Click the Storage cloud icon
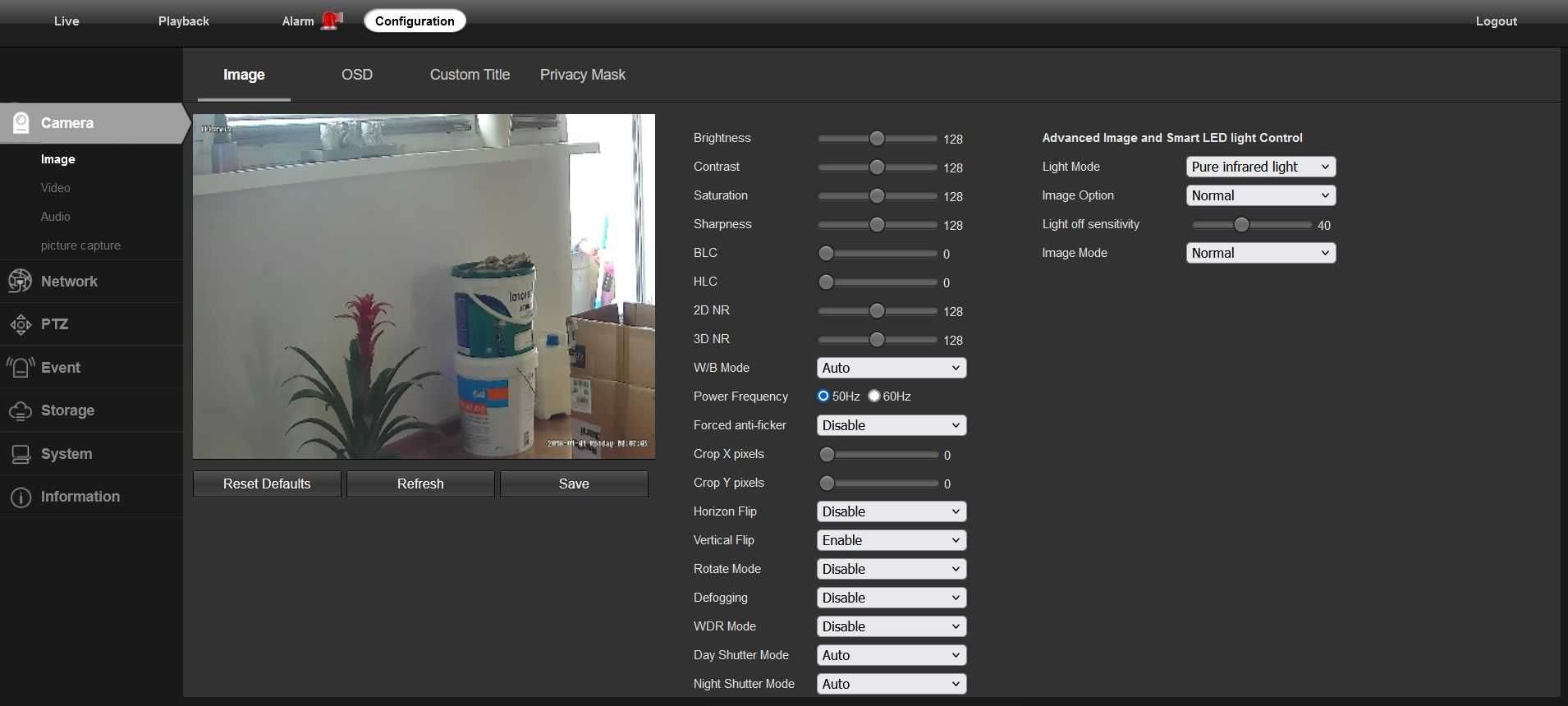 [x=21, y=410]
